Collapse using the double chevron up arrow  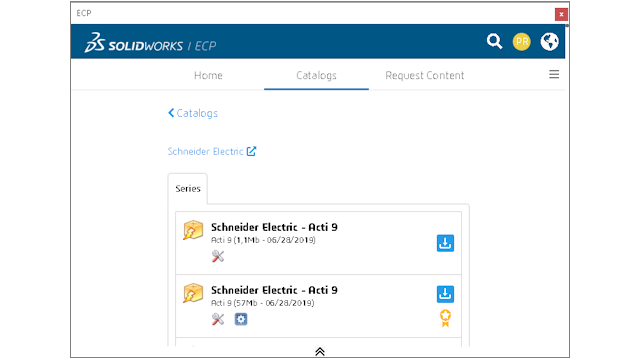320,351
